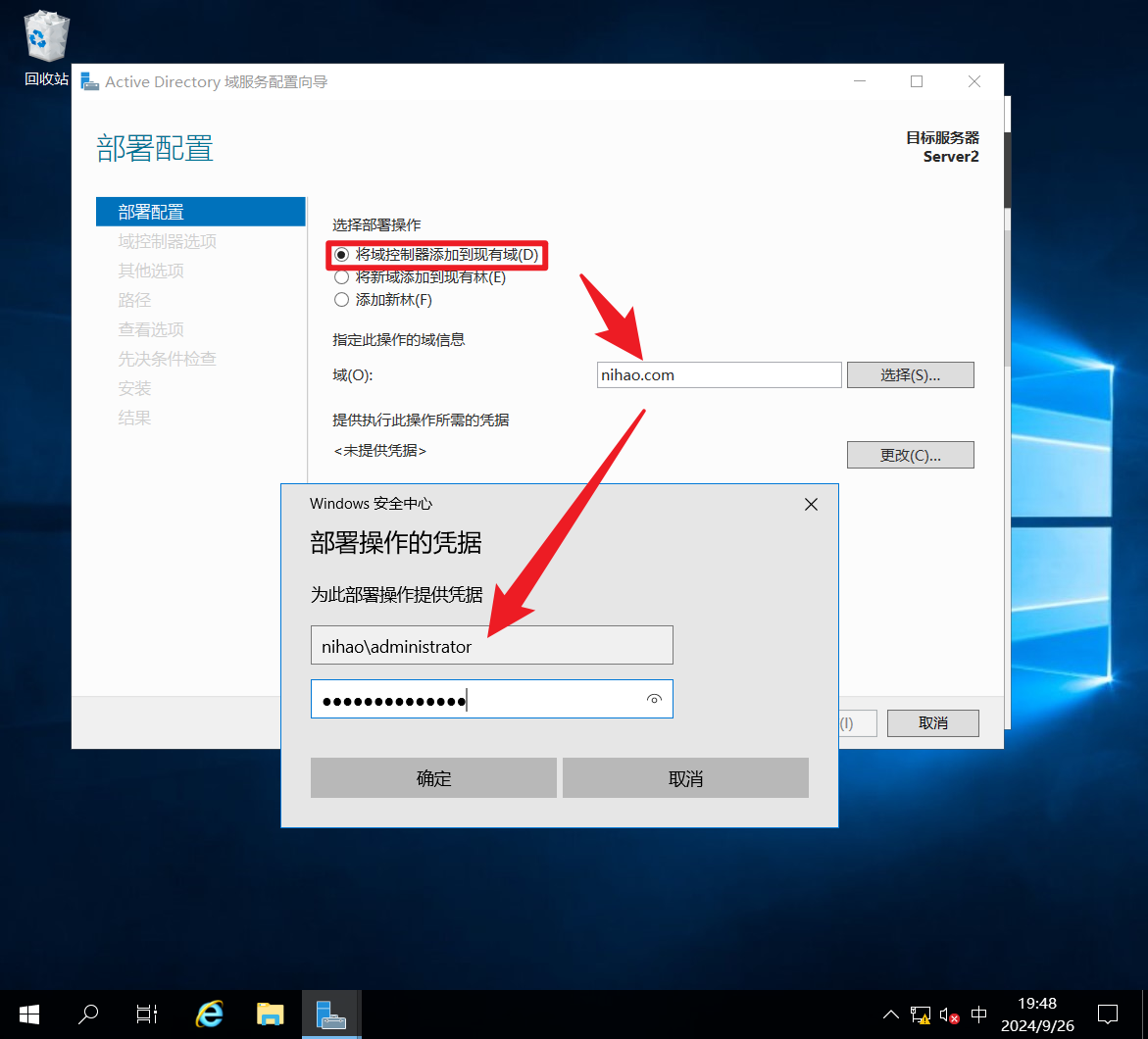Click the password input field
Screen dimensions: 1148x1039
pyautogui.click(x=491, y=699)
